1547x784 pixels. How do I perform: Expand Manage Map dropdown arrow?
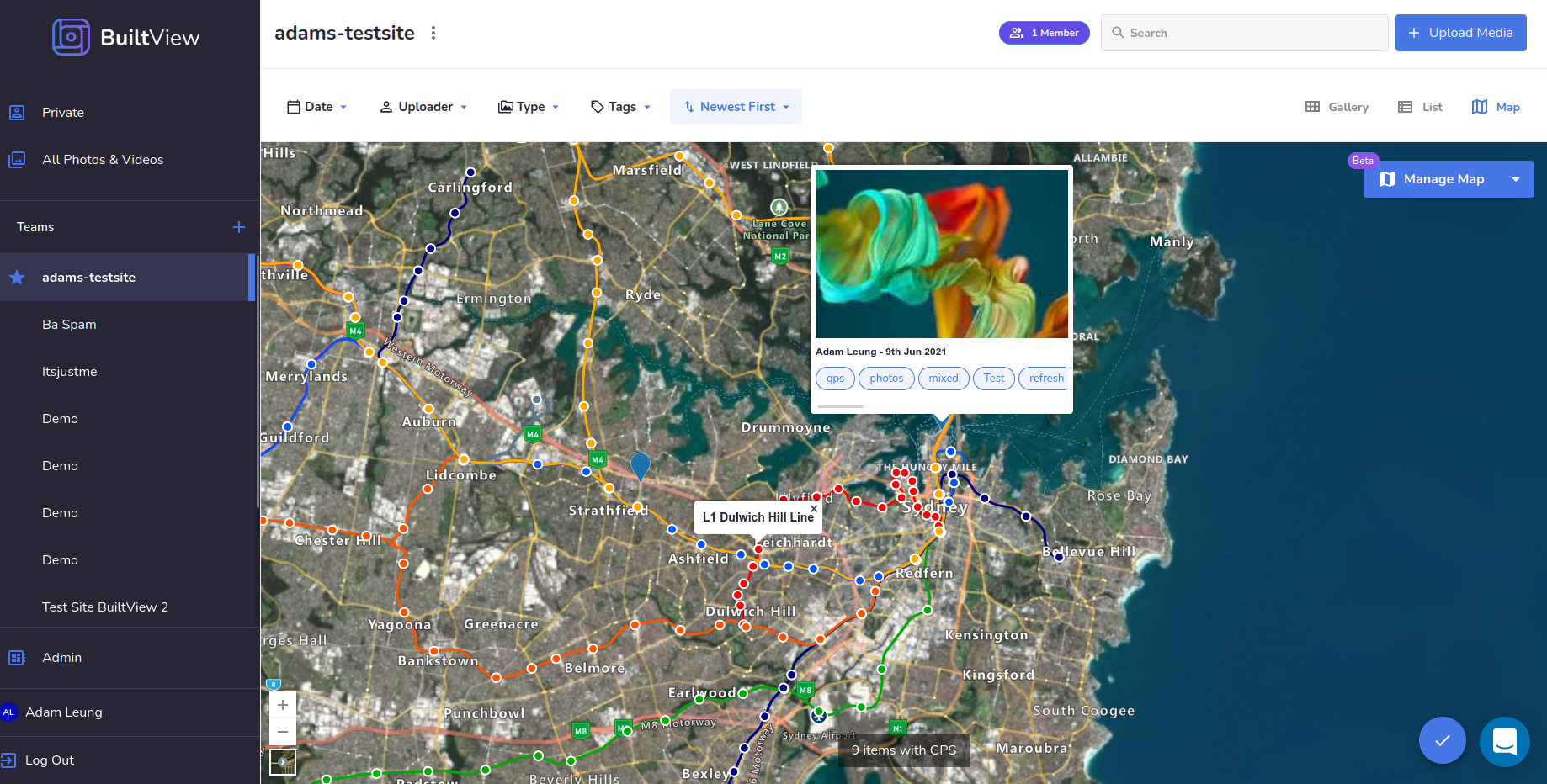[x=1516, y=179]
